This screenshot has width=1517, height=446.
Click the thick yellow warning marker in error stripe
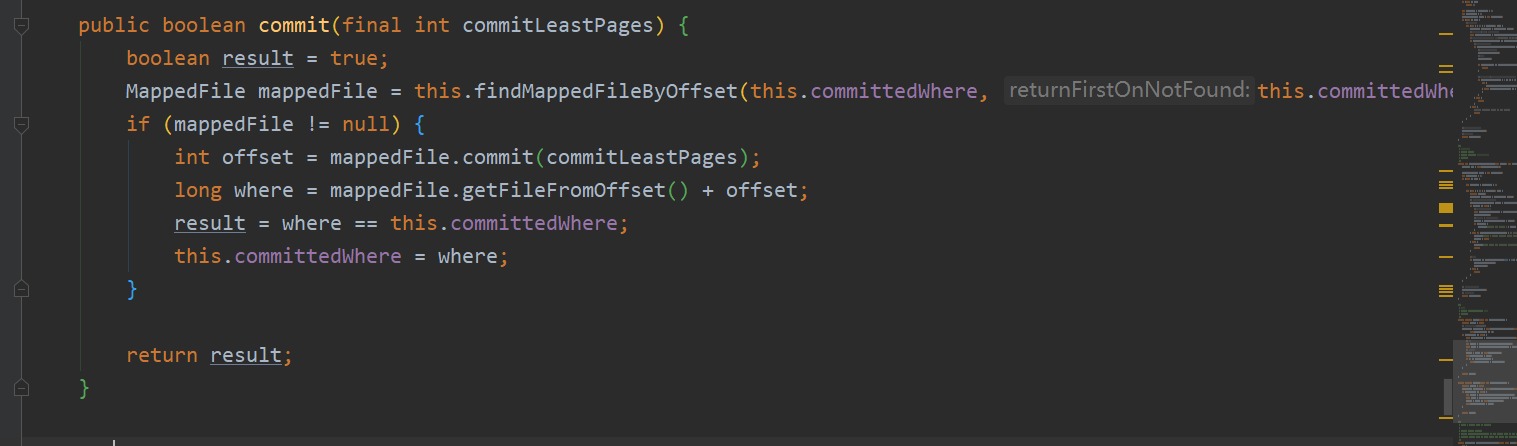pos(1445,208)
